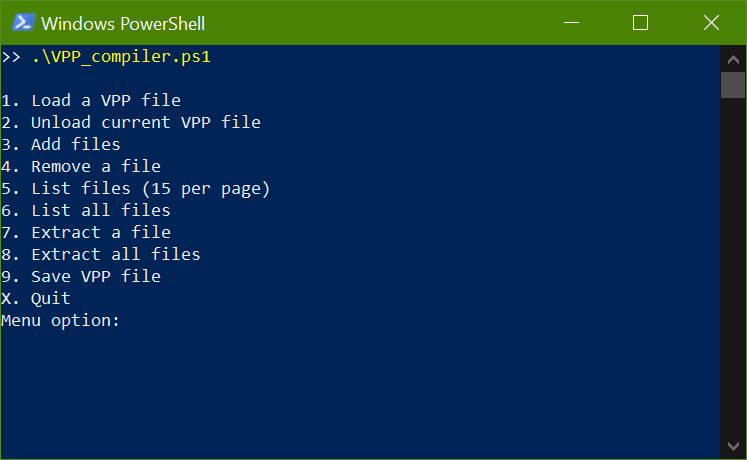Click the empty scrollbar track below thumb
This screenshot has height=460, width=747.
click(733, 266)
